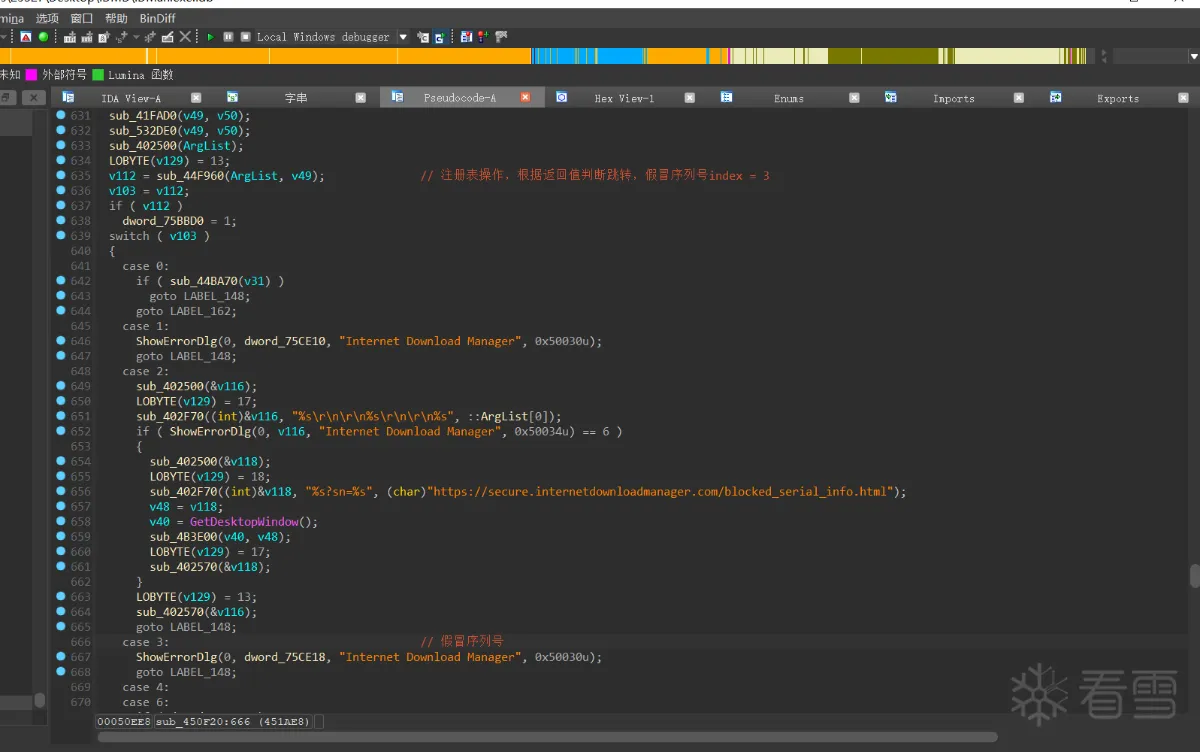Screen dimensions: 1200x752
Task: Switch to the Exports tab
Action: click(x=1117, y=98)
